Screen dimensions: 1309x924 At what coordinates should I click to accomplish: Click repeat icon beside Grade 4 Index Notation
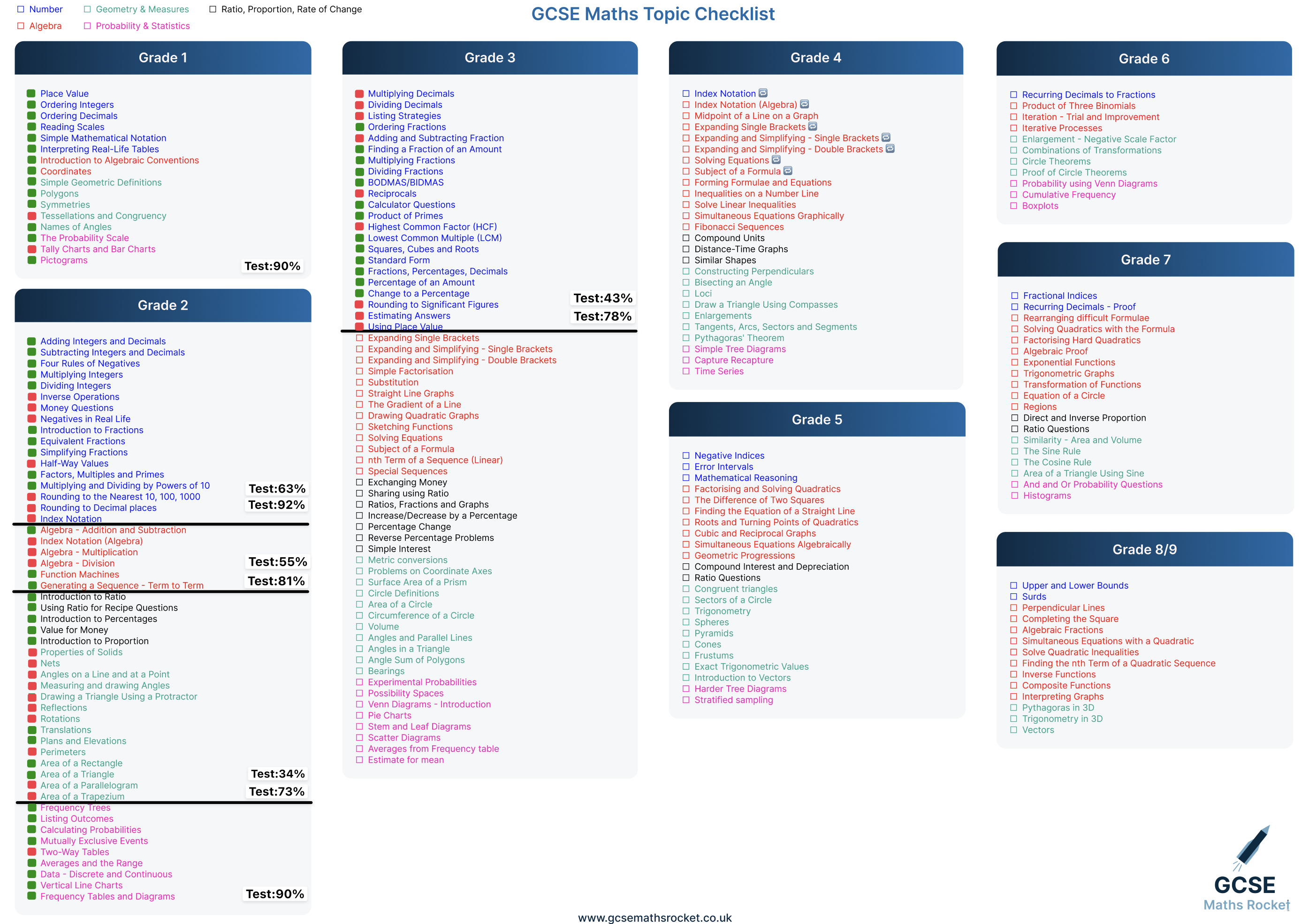pos(763,93)
